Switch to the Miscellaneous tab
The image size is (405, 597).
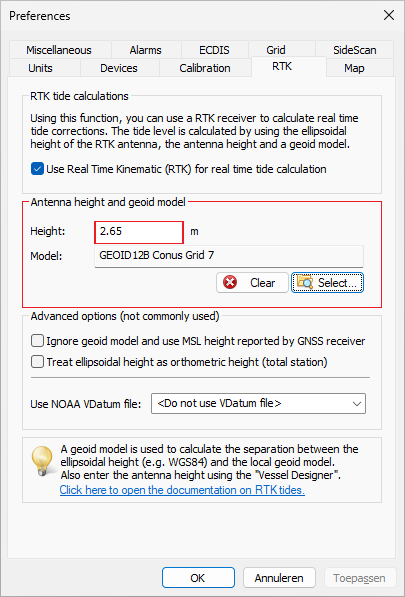click(x=59, y=50)
